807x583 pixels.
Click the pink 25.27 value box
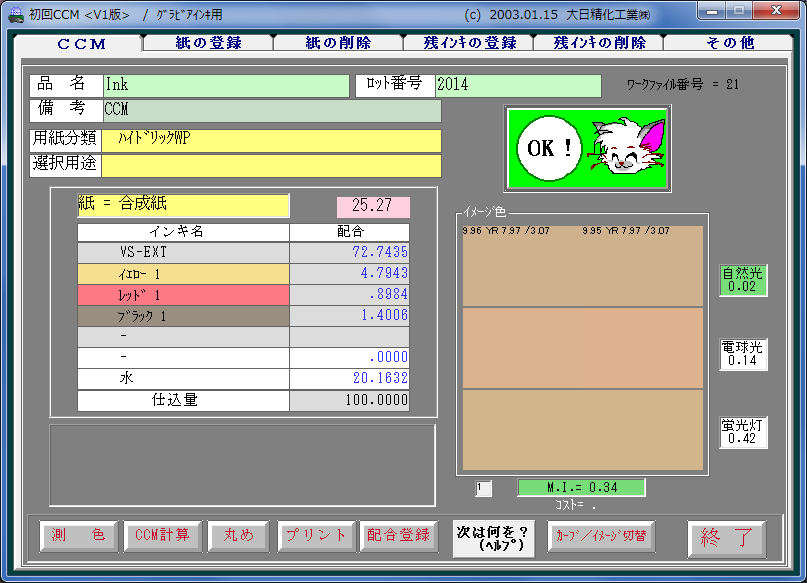coord(373,207)
